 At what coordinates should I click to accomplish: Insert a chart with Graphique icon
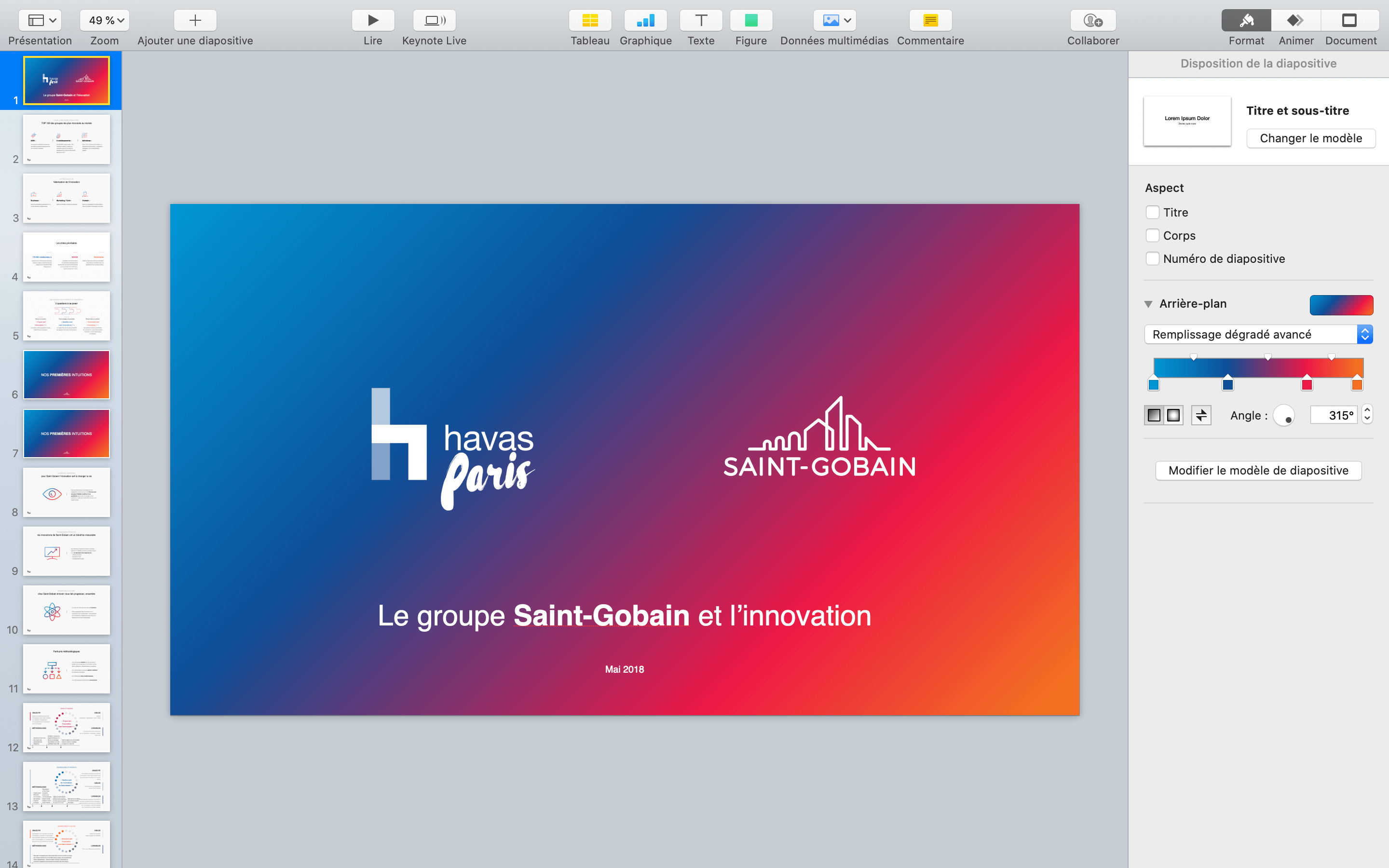(645, 21)
